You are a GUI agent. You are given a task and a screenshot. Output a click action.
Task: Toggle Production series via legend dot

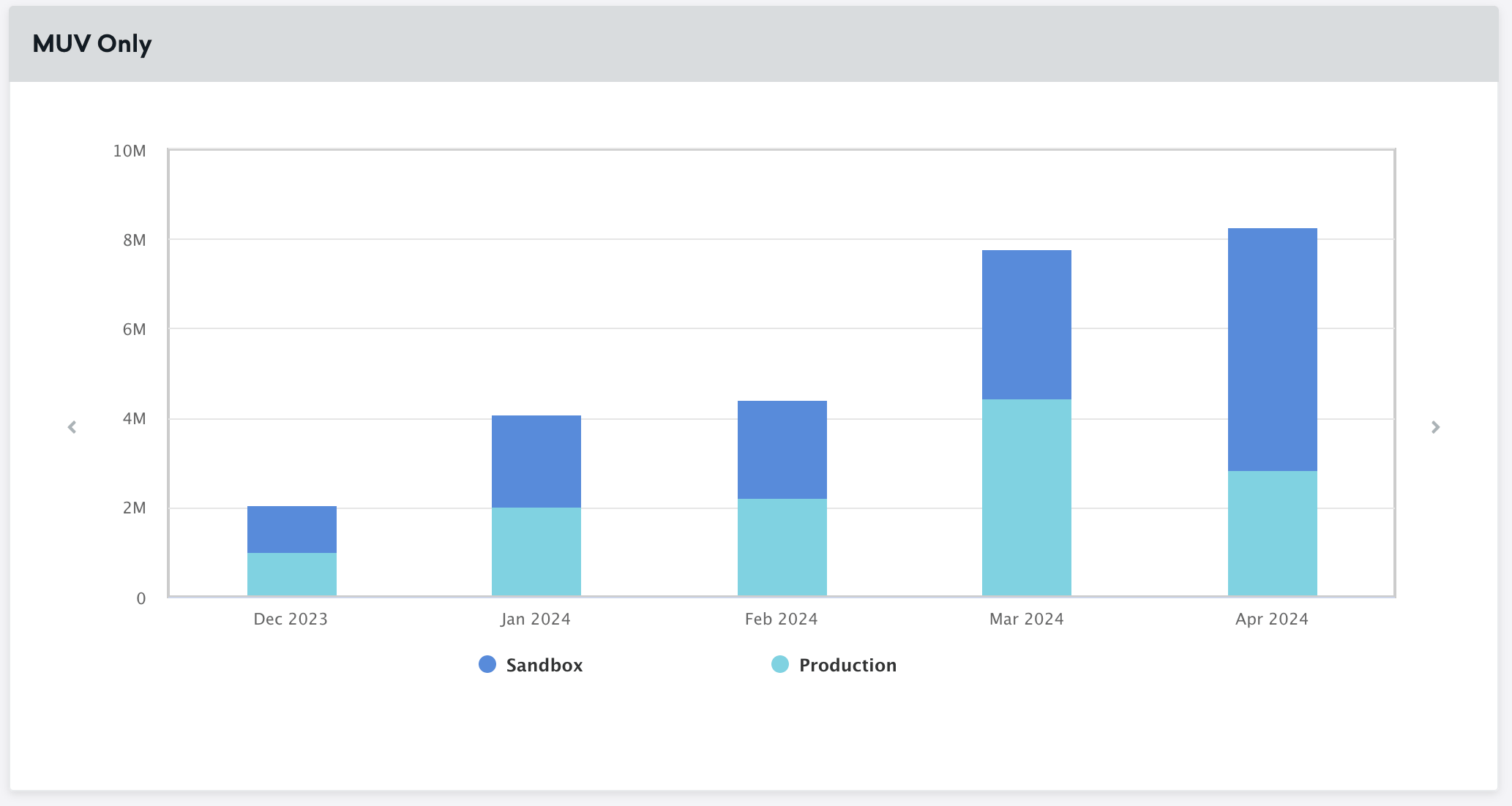[x=780, y=664]
